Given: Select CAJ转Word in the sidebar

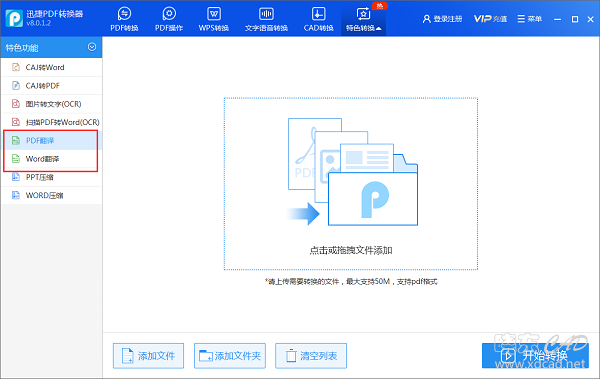Looking at the screenshot, I should tap(51, 67).
